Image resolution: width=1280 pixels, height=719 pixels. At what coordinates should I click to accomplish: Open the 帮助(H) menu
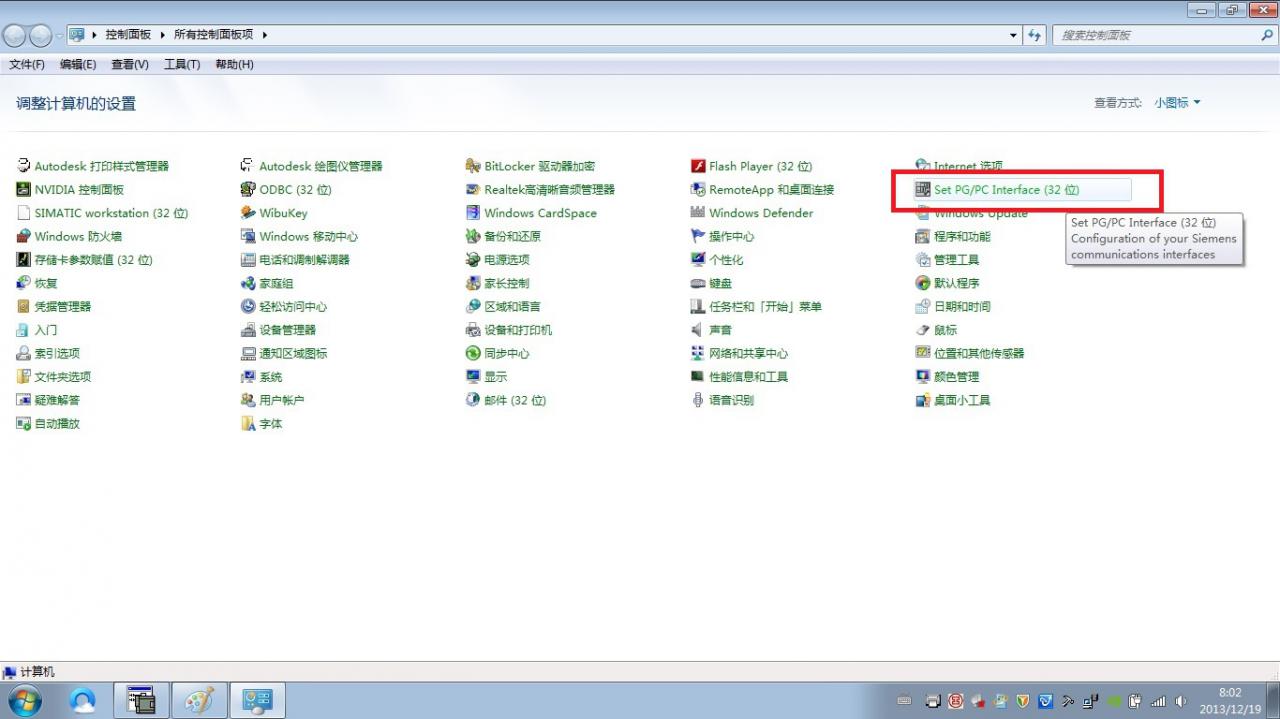click(x=234, y=64)
